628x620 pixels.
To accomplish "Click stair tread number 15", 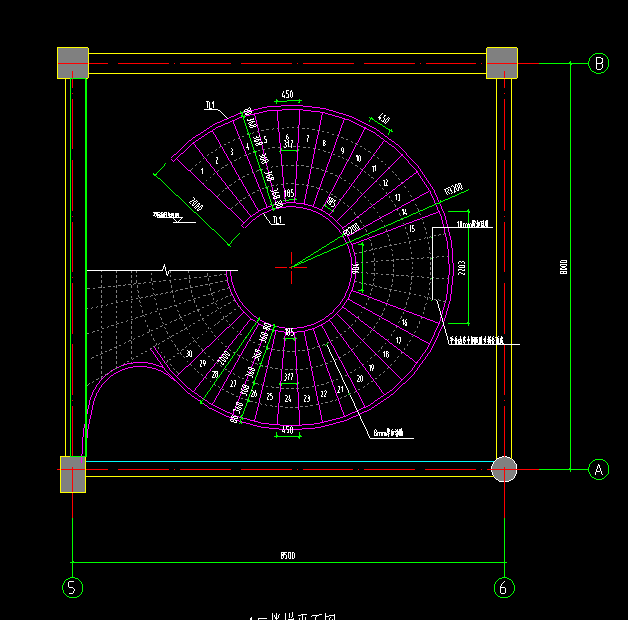I will [411, 229].
